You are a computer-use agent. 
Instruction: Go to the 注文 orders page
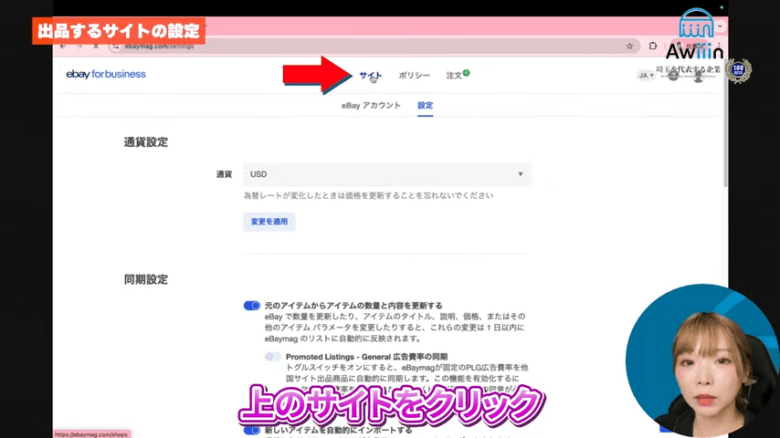click(454, 75)
